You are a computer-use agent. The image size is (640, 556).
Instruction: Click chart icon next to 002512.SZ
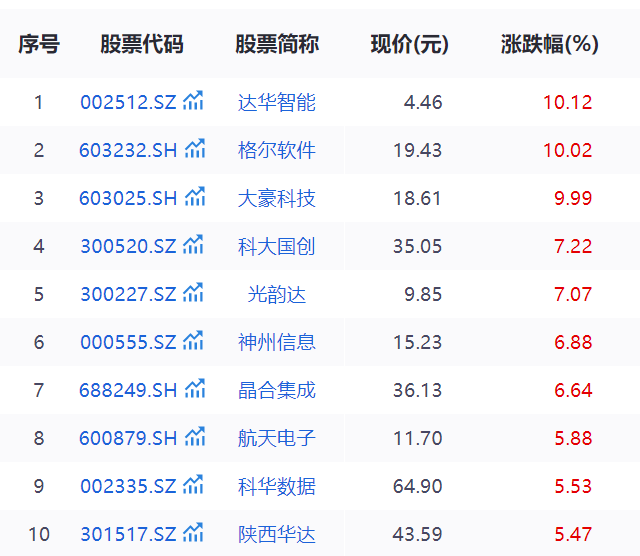(x=194, y=101)
